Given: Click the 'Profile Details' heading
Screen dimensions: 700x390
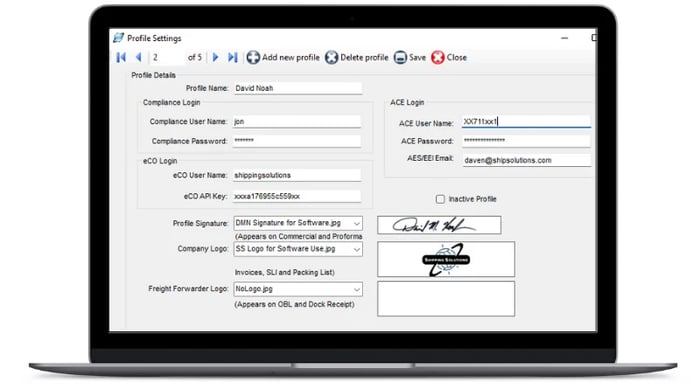Looking at the screenshot, I should coord(153,75).
